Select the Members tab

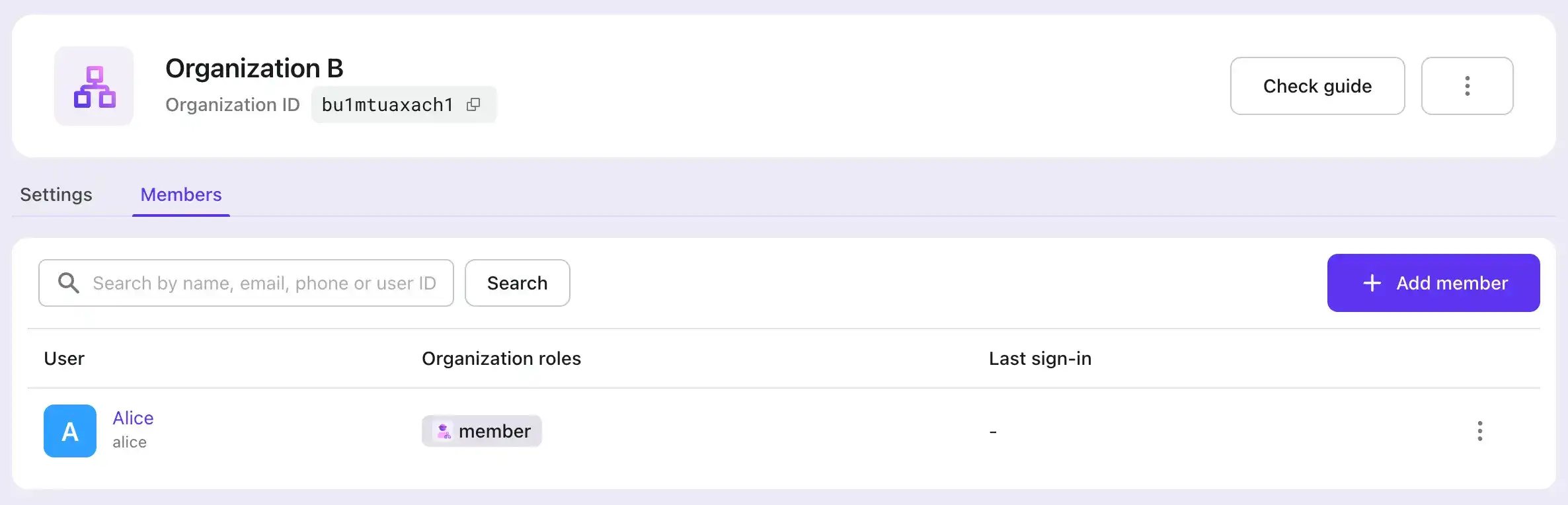(x=181, y=194)
